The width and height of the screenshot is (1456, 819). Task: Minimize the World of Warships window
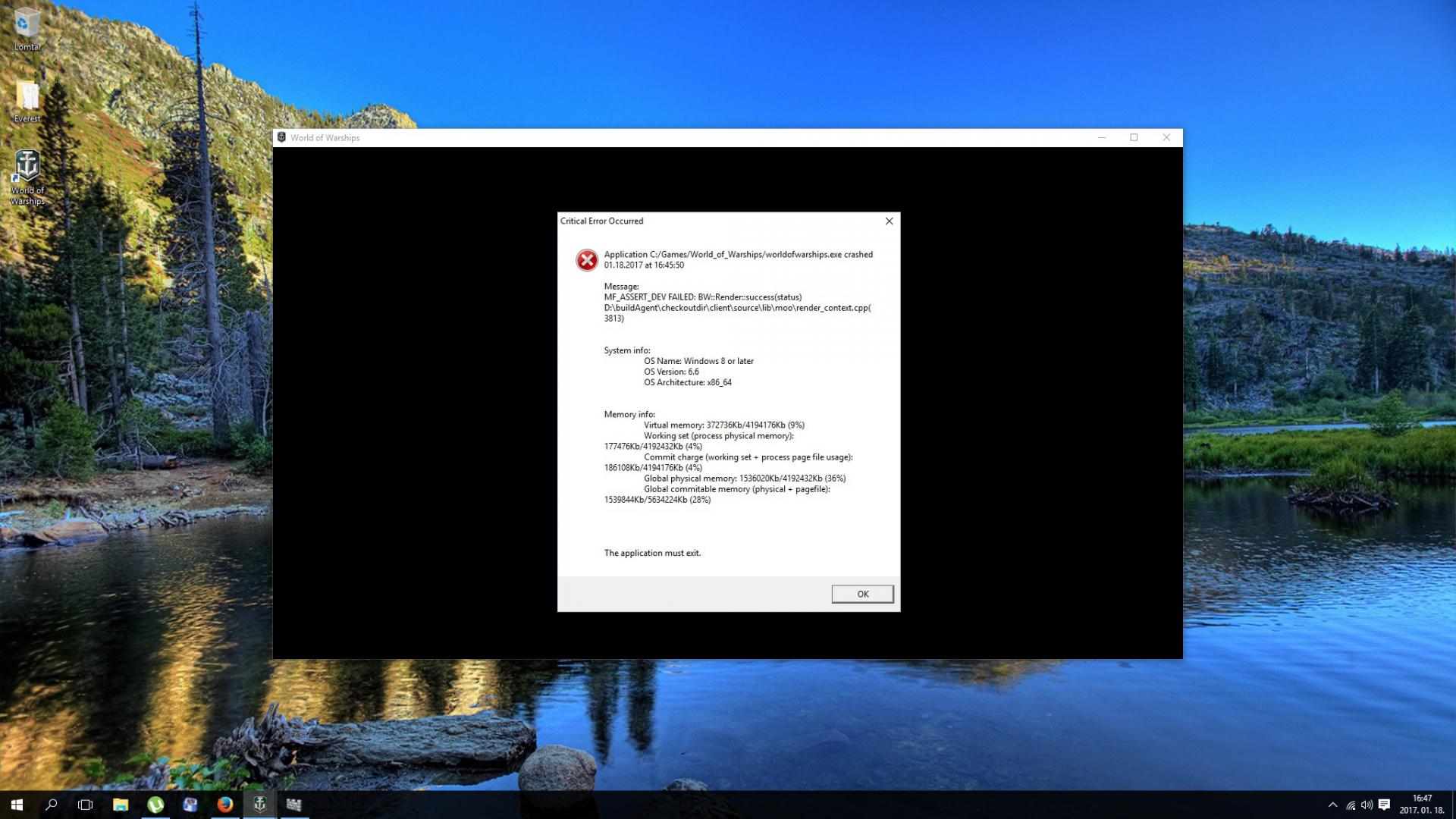(1101, 137)
